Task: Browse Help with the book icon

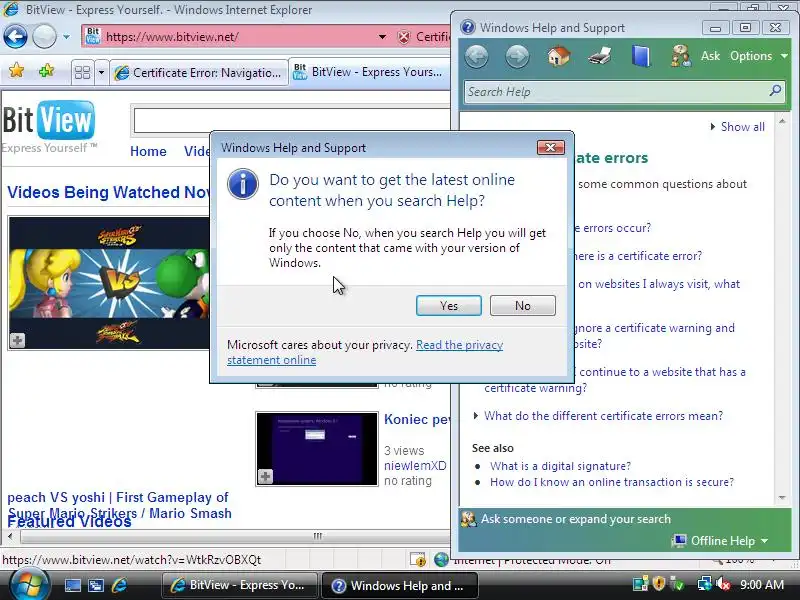Action: tap(641, 56)
